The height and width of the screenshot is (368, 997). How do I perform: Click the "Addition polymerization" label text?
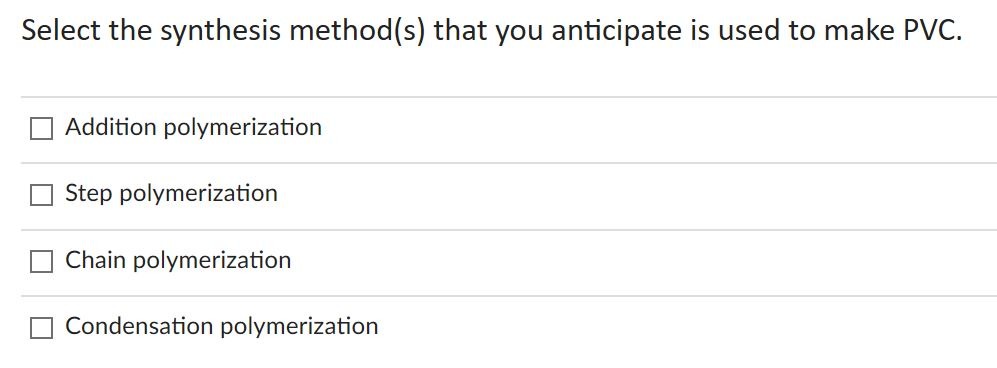[193, 128]
